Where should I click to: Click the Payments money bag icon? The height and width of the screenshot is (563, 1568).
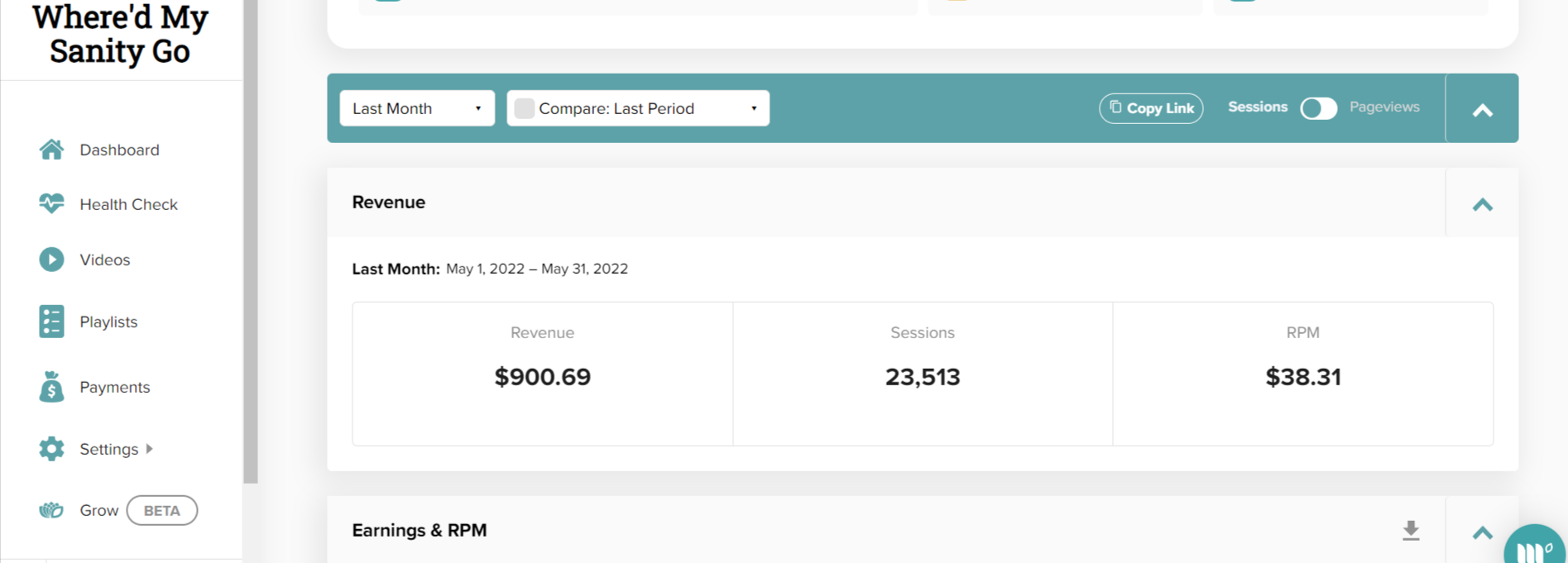[51, 386]
